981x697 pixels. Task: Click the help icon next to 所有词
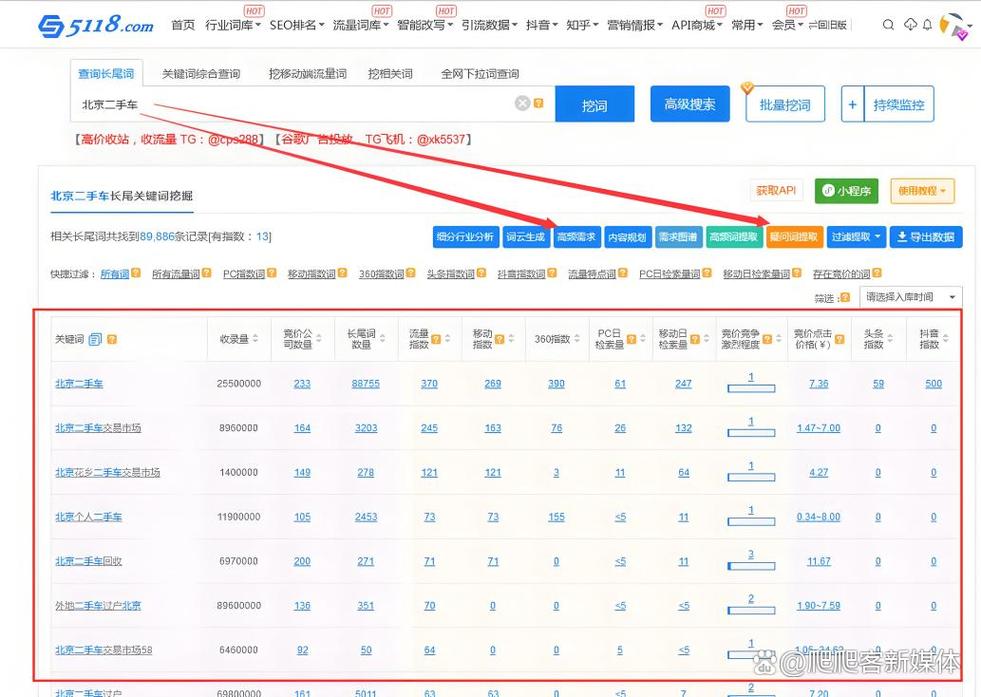(136, 273)
